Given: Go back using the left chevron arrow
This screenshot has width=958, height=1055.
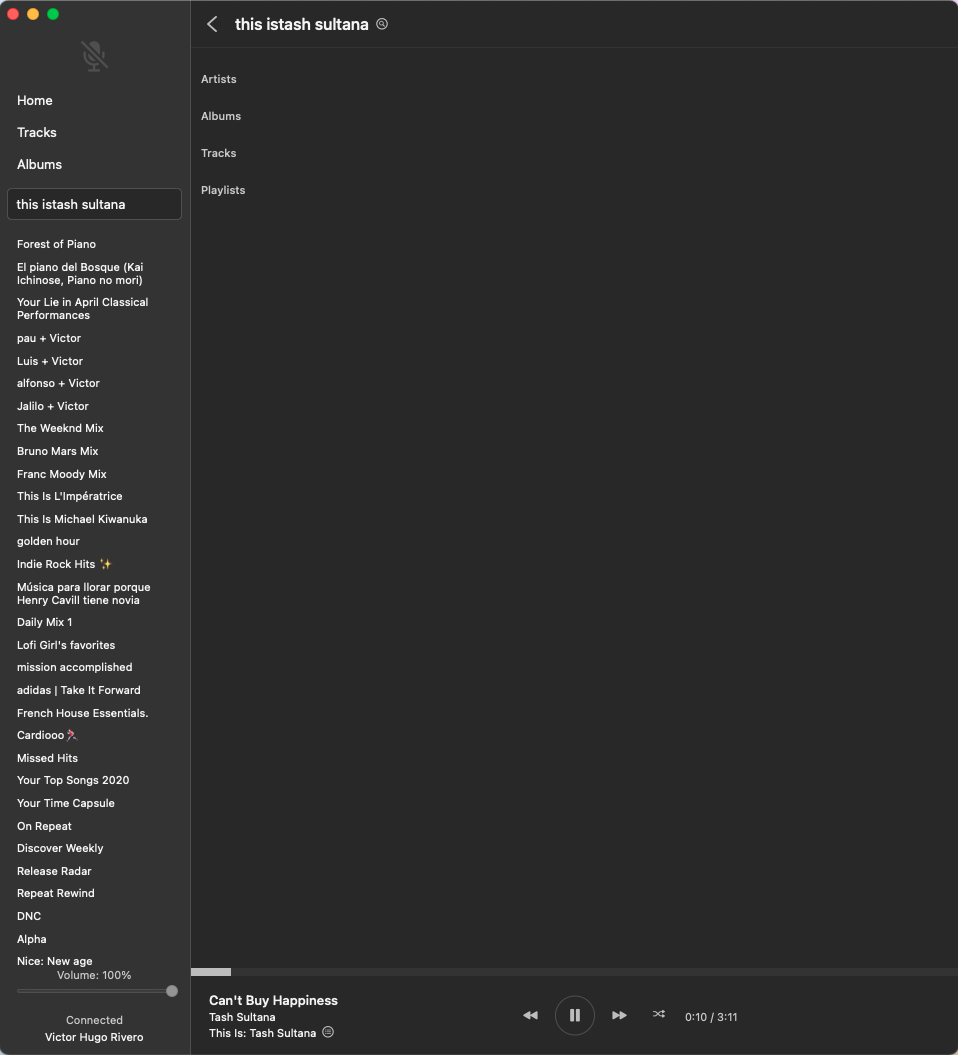Looking at the screenshot, I should (212, 24).
